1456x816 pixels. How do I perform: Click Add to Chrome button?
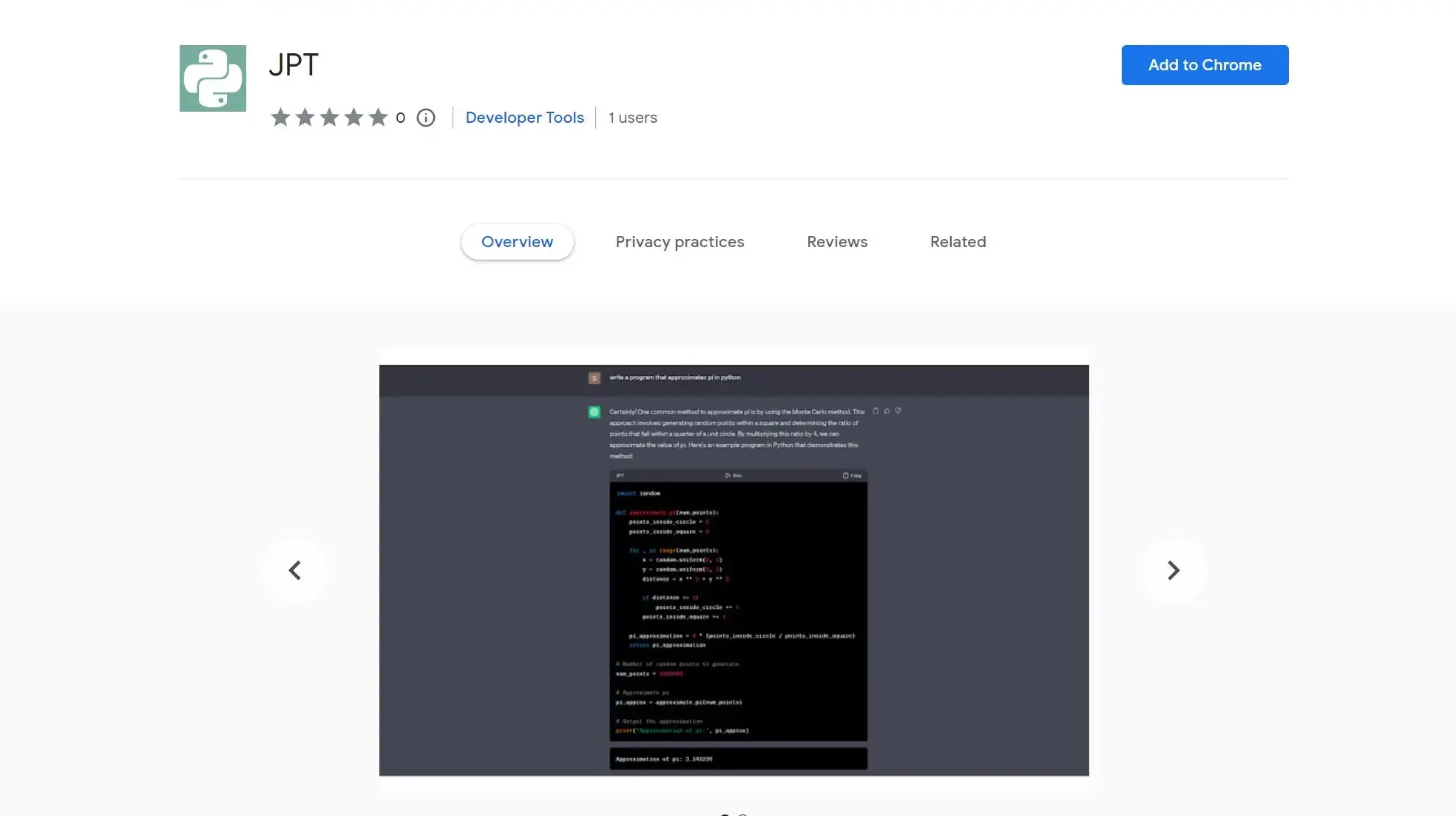tap(1204, 64)
